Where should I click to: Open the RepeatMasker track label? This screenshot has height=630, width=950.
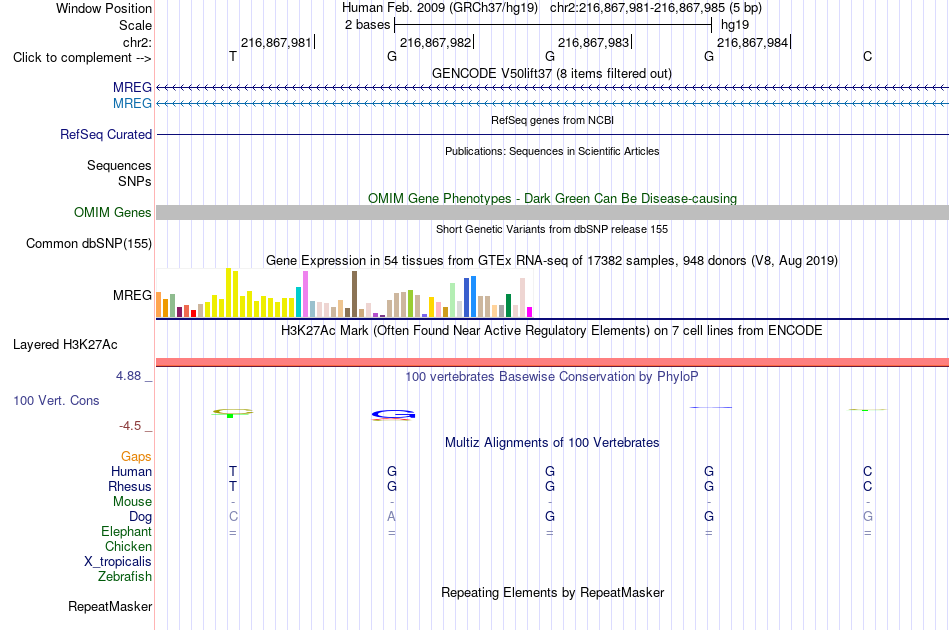click(110, 606)
